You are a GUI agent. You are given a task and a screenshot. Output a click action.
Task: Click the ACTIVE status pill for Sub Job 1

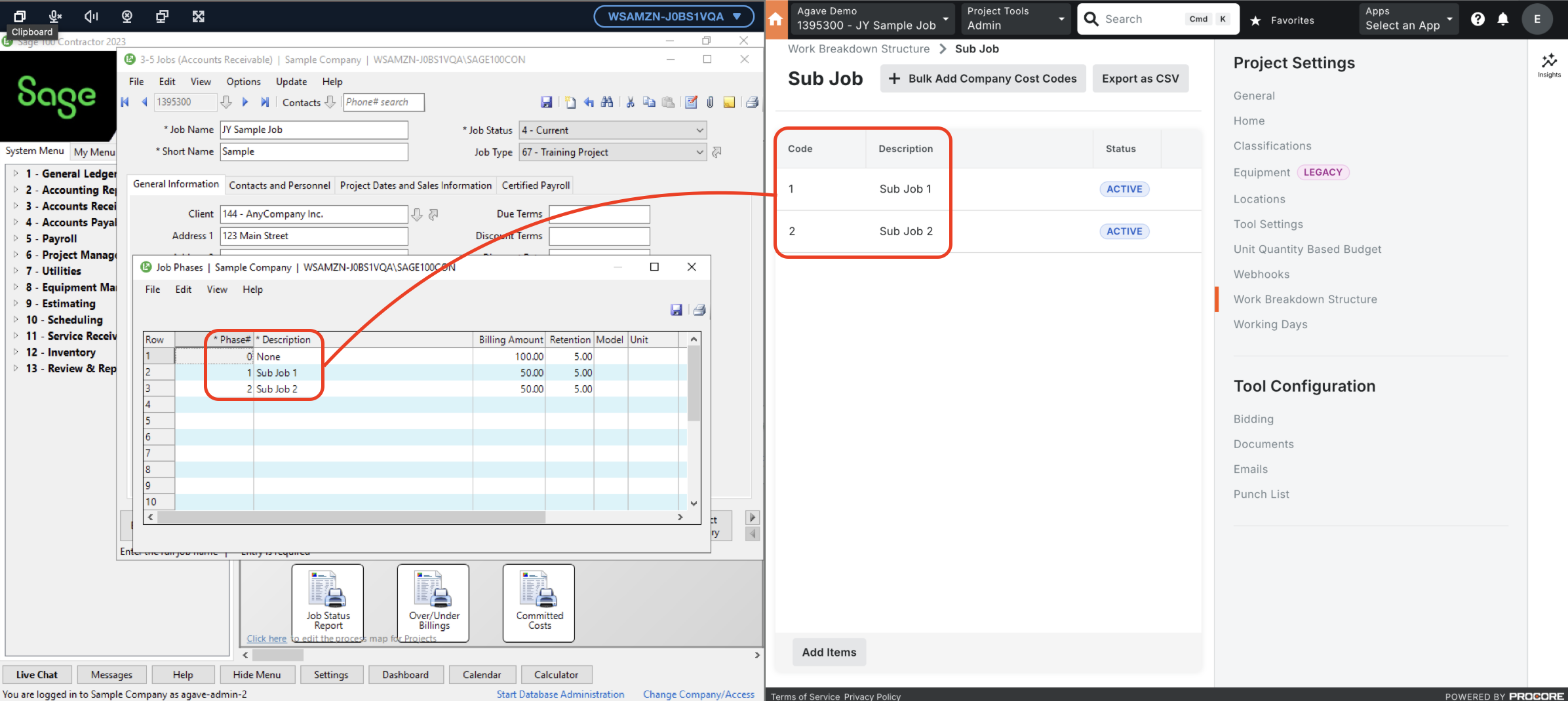tap(1124, 189)
